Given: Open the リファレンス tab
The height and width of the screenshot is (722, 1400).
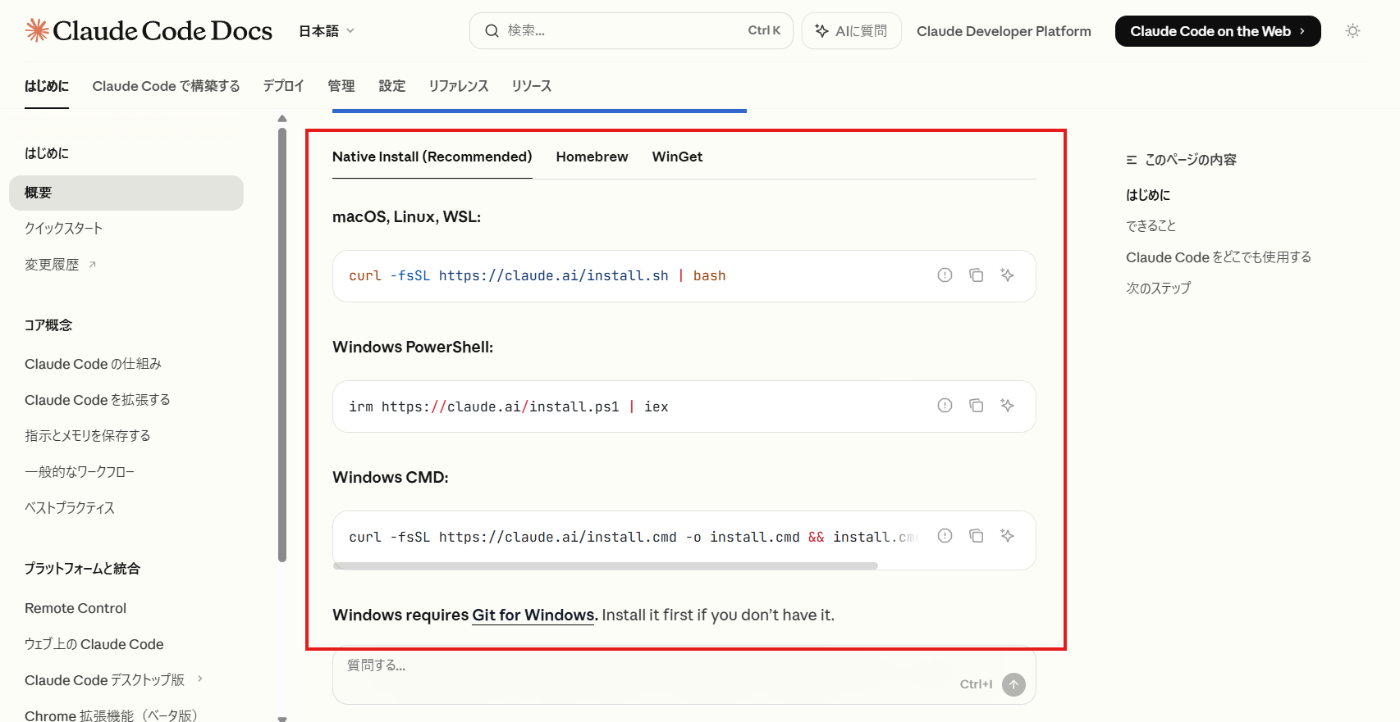Looking at the screenshot, I should [458, 86].
